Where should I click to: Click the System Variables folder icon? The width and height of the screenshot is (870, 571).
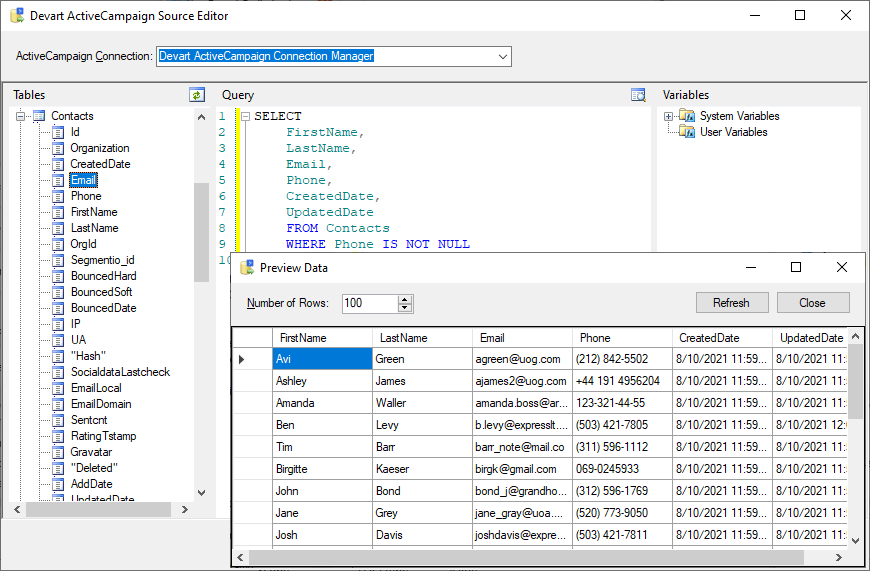pos(687,116)
